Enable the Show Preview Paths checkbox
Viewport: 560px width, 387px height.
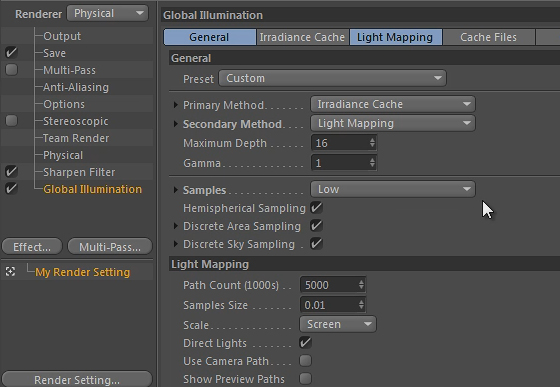(305, 378)
